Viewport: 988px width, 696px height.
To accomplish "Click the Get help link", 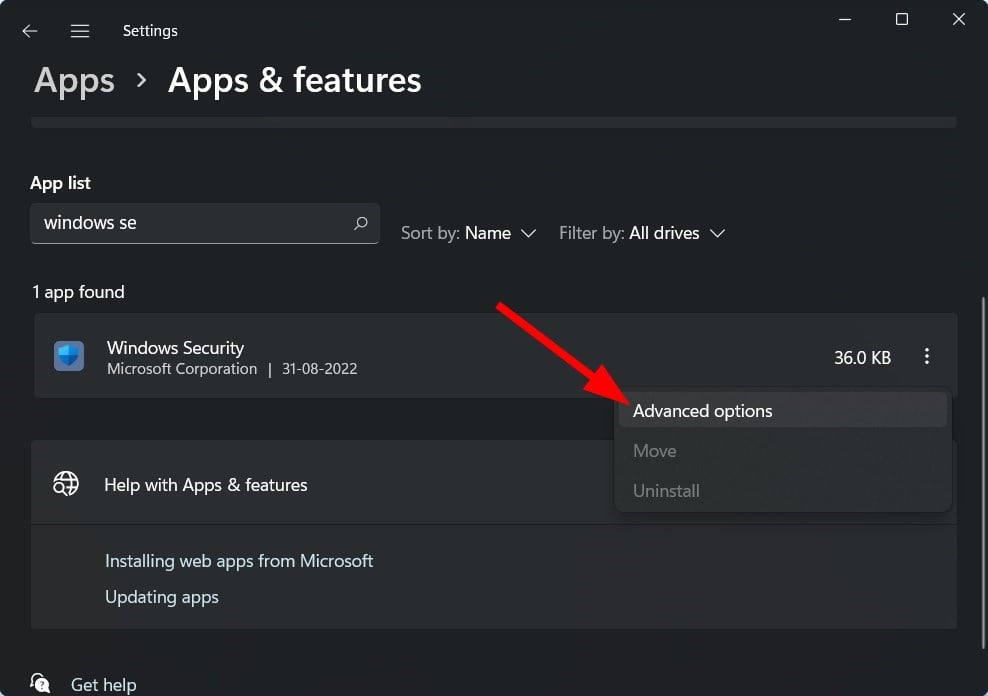I will coord(103,685).
